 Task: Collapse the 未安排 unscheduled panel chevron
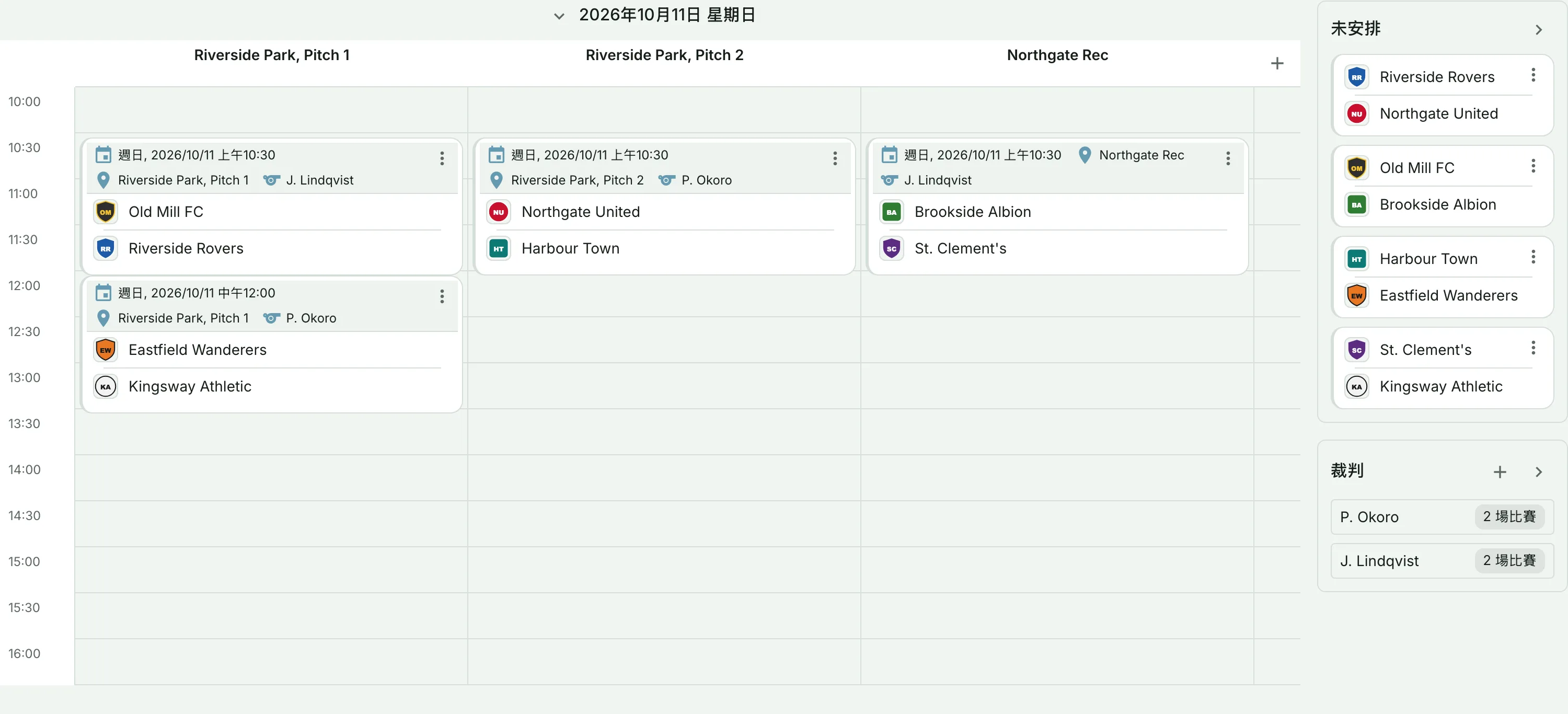[x=1538, y=29]
